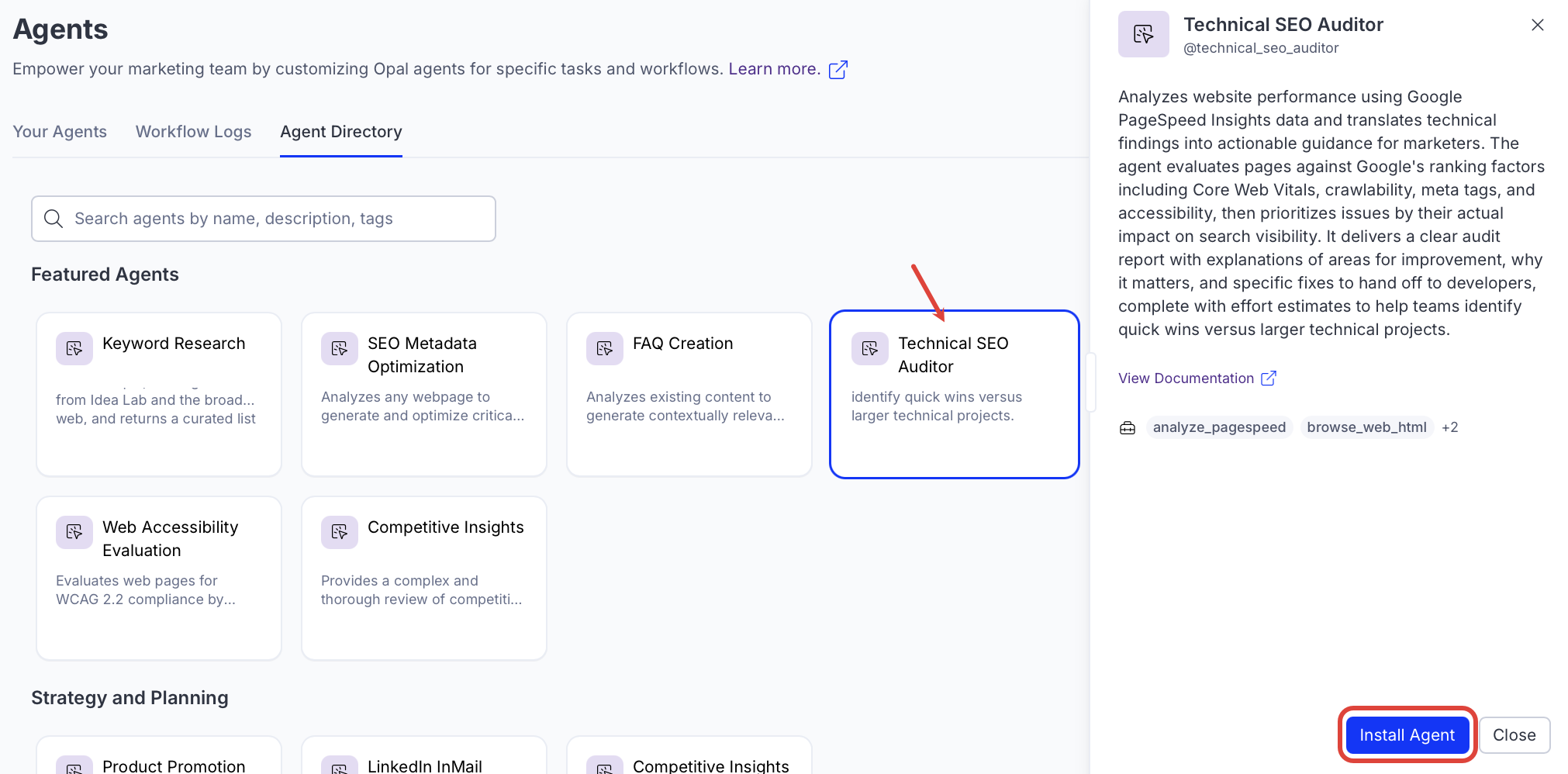Focus the Search agents input field
Screen dimensions: 1568x774
(279, 219)
